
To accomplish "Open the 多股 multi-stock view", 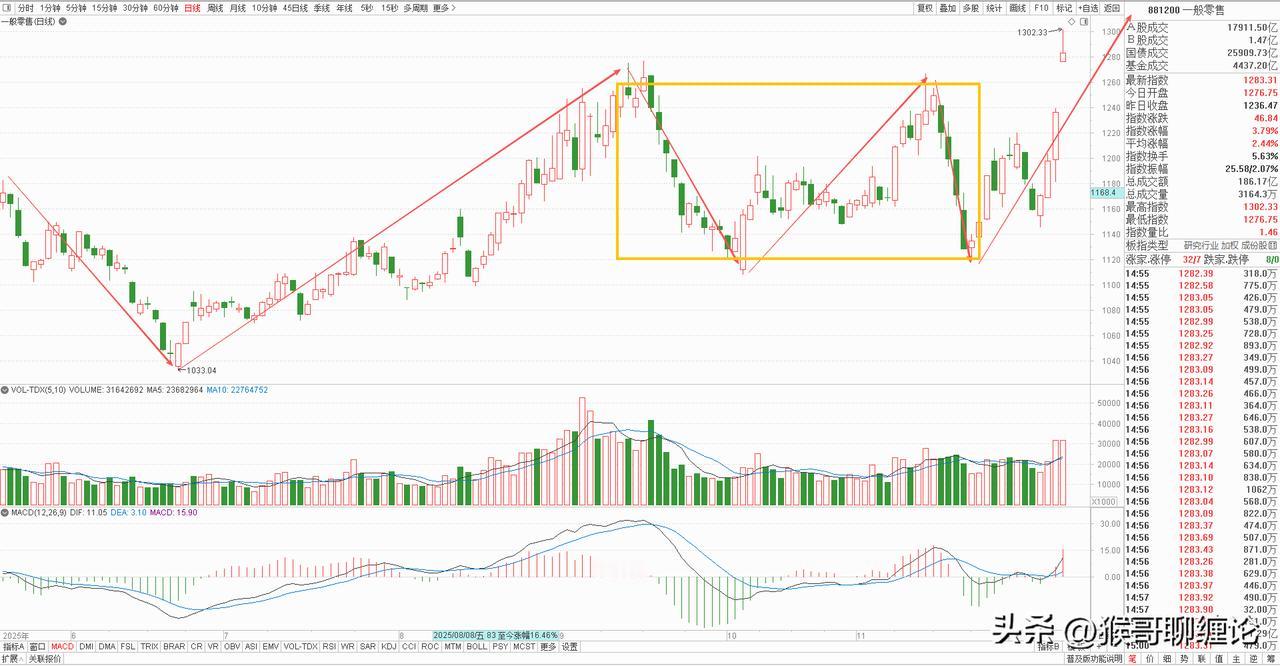I will pyautogui.click(x=971, y=8).
